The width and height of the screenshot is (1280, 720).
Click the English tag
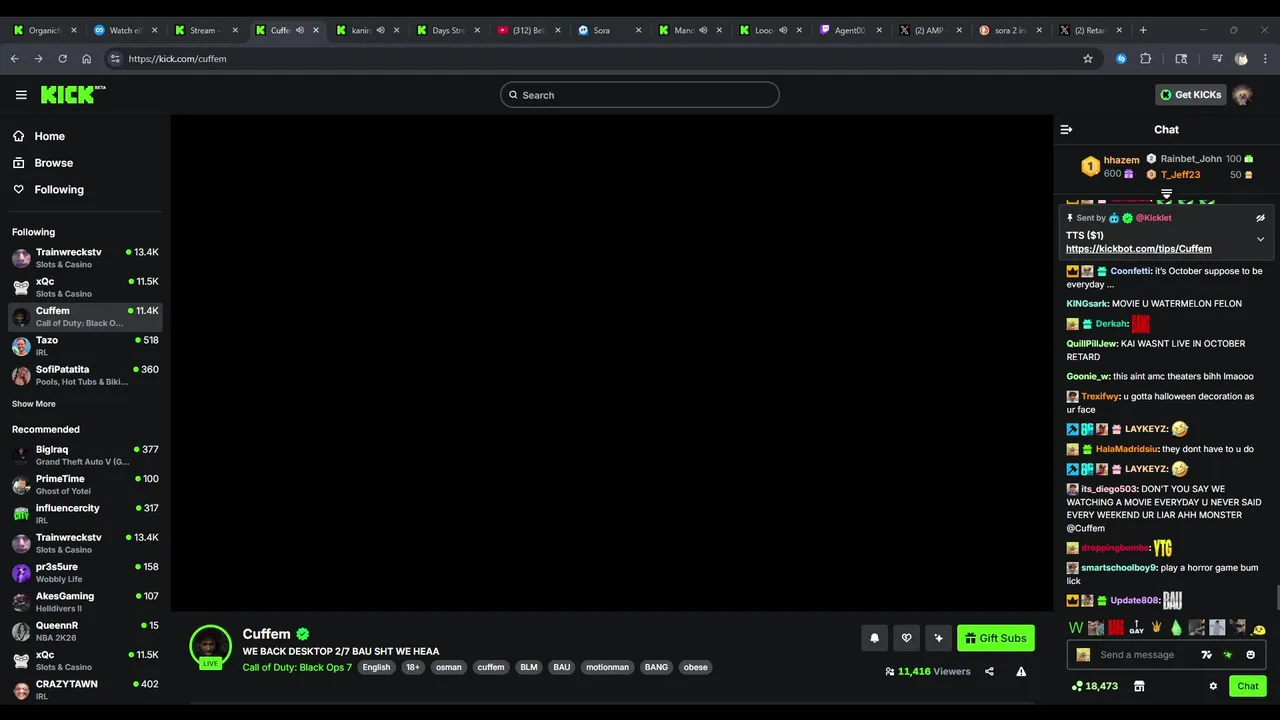point(376,667)
